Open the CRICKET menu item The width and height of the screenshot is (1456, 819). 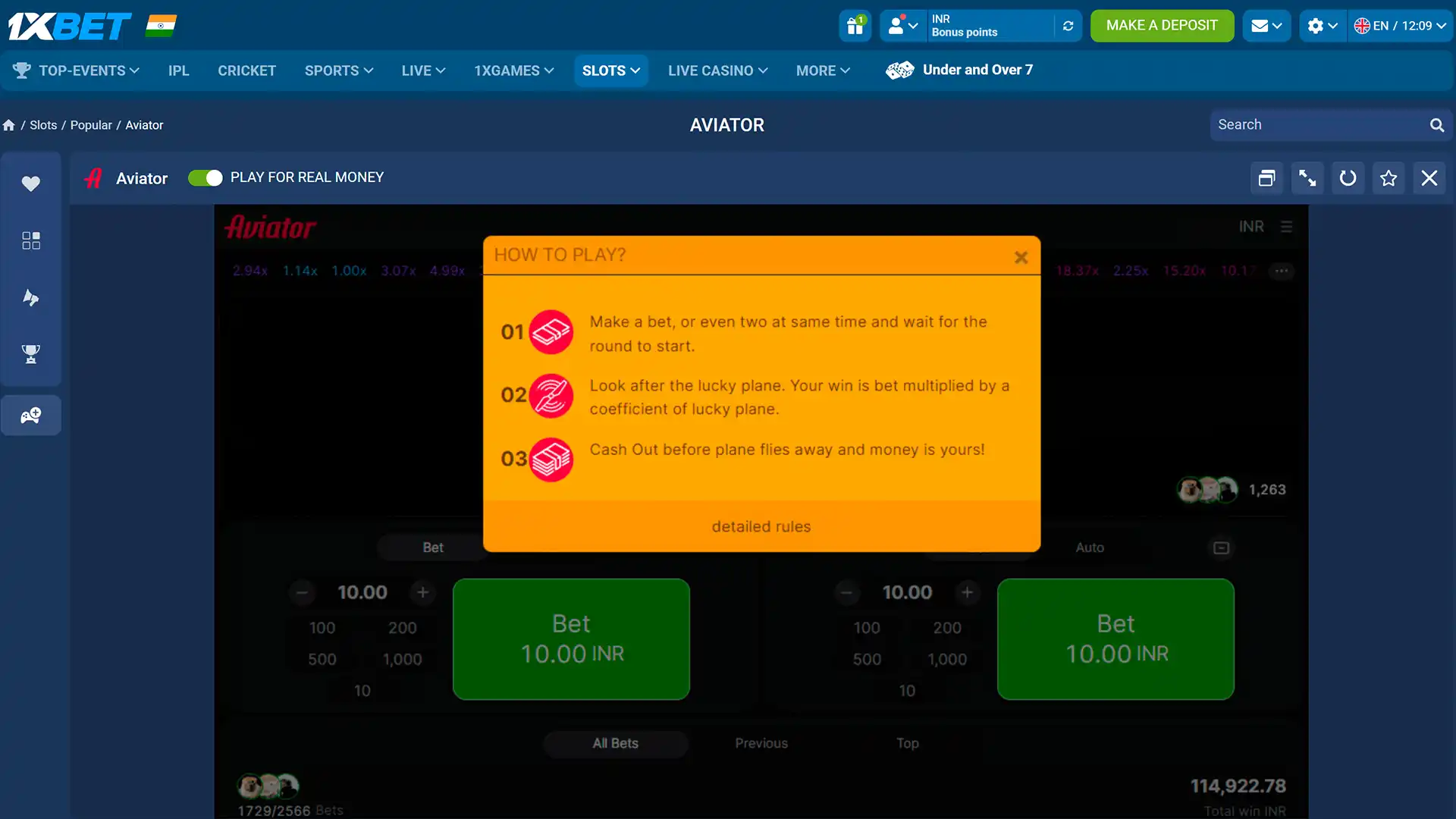[x=246, y=70]
